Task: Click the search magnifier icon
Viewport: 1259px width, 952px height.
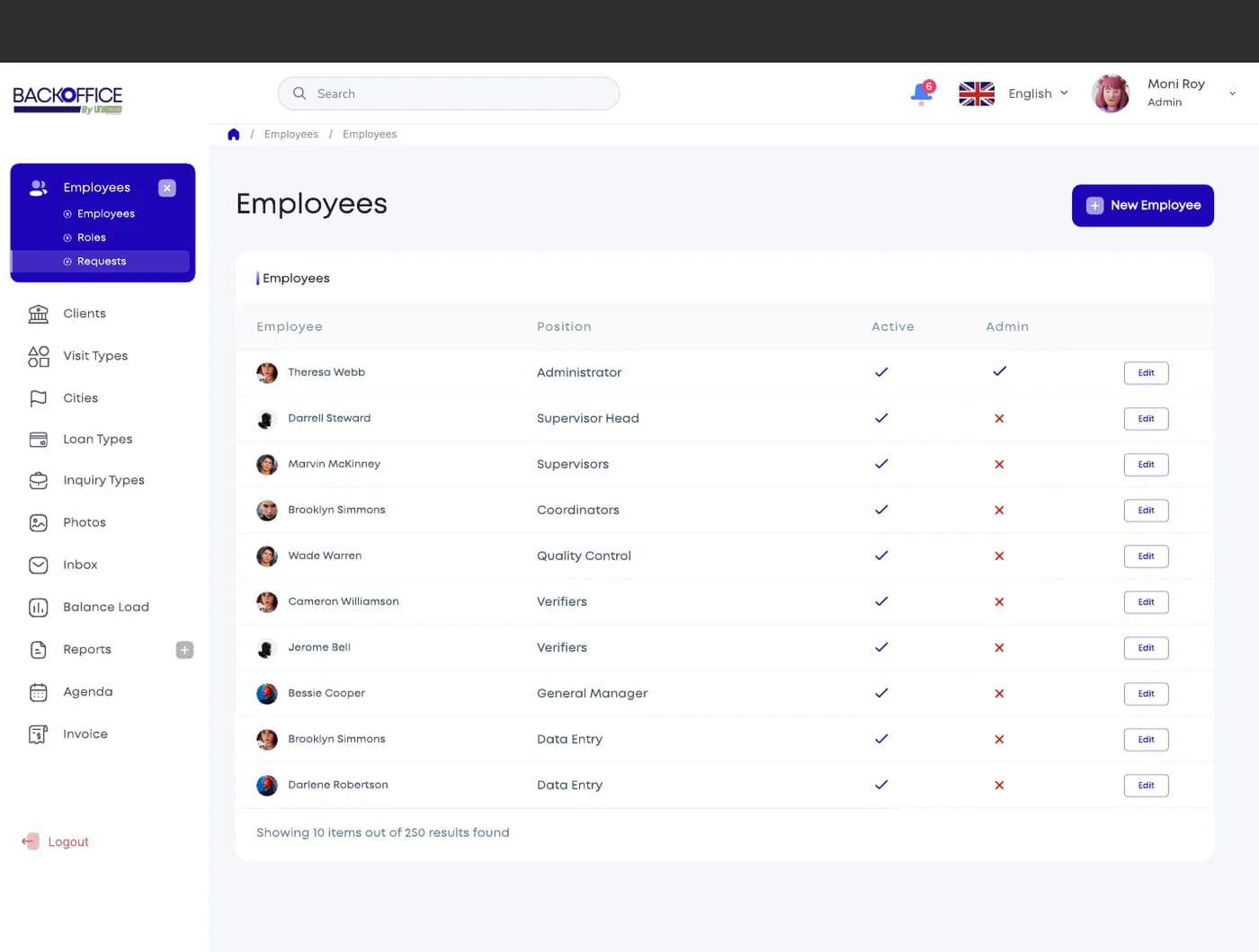Action: 299,93
